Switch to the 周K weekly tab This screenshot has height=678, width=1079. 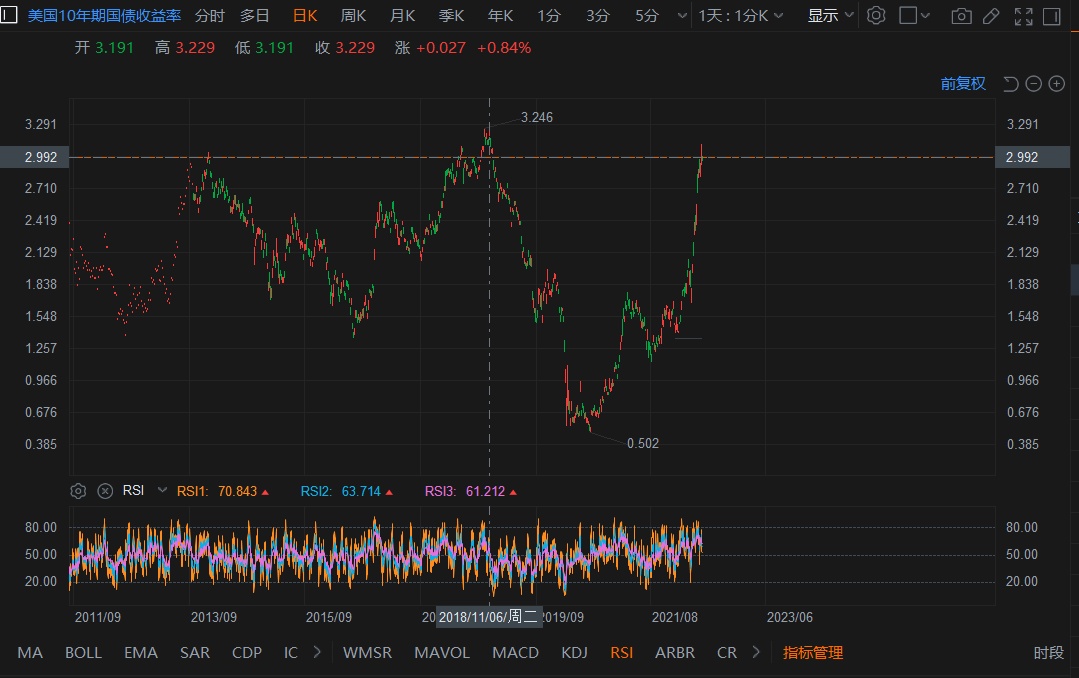click(x=353, y=16)
